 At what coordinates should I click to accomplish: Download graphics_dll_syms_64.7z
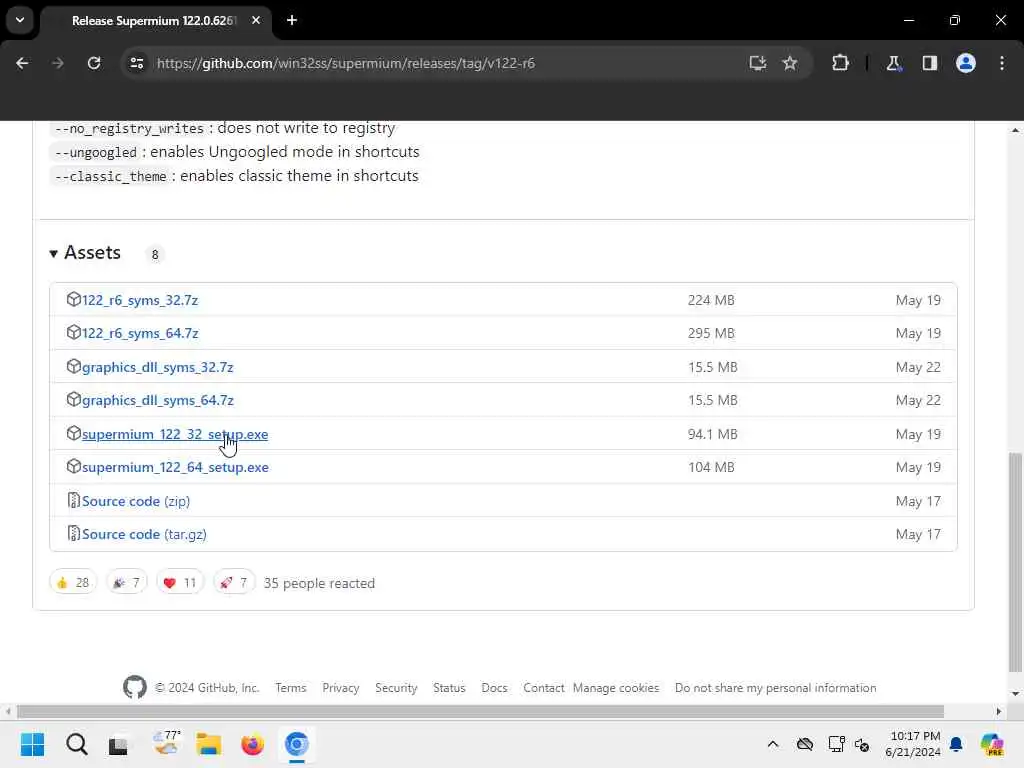(157, 400)
